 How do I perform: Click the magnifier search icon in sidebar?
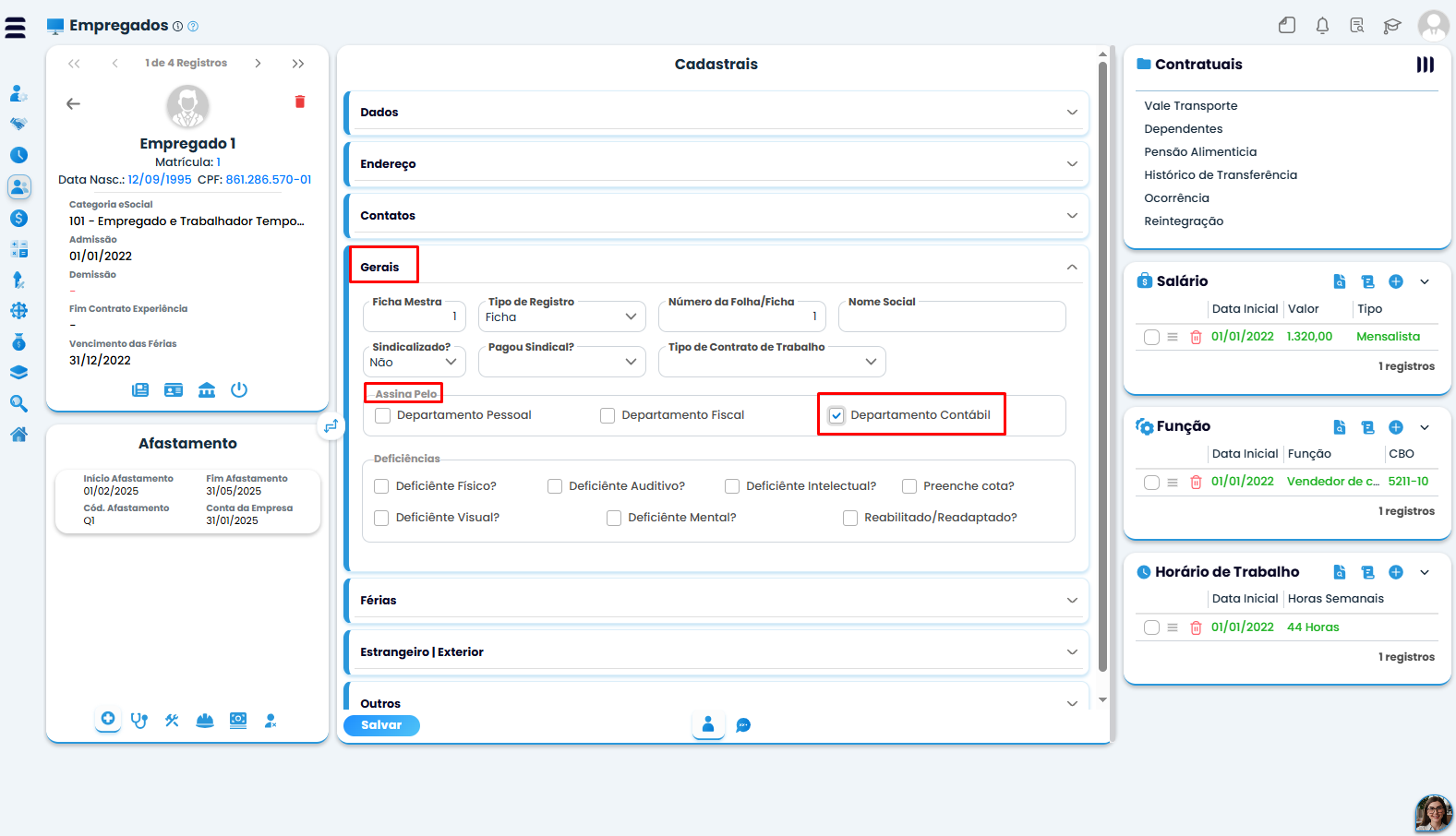[18, 403]
